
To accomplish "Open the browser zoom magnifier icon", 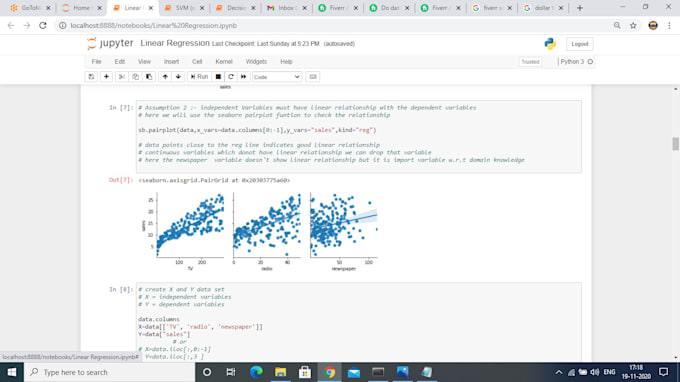I will (617, 26).
